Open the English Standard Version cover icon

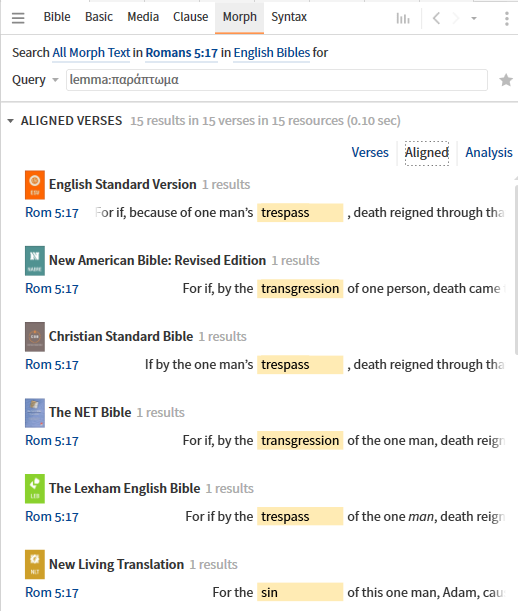click(x=35, y=185)
